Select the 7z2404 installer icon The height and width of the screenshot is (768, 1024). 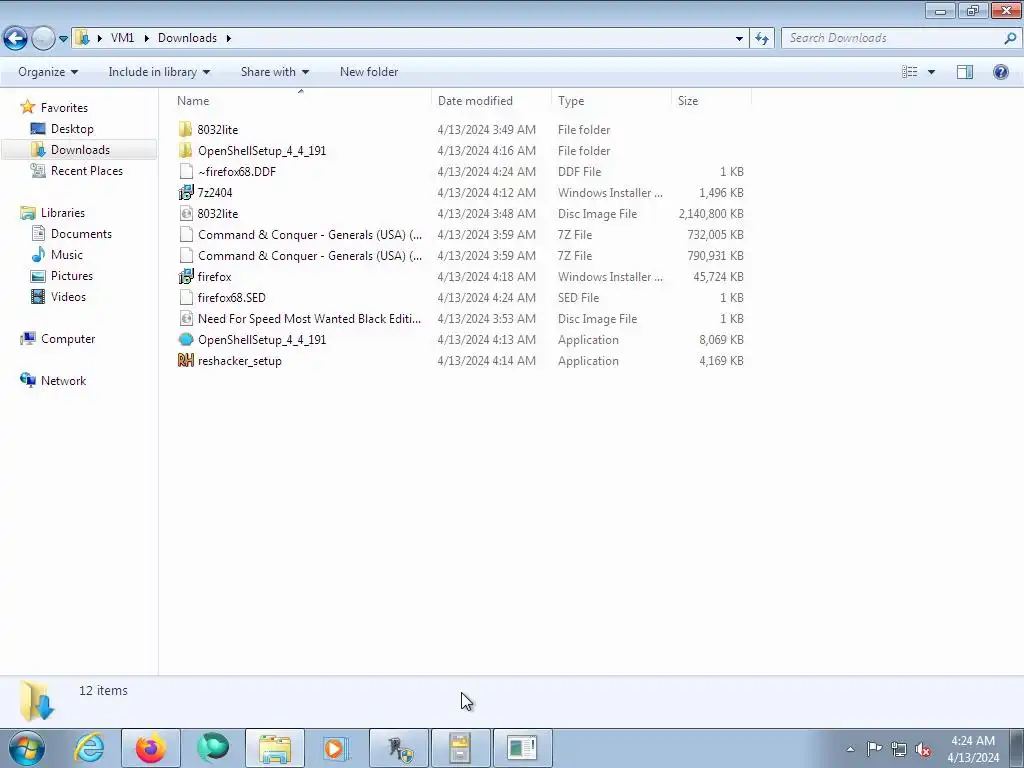(185, 192)
